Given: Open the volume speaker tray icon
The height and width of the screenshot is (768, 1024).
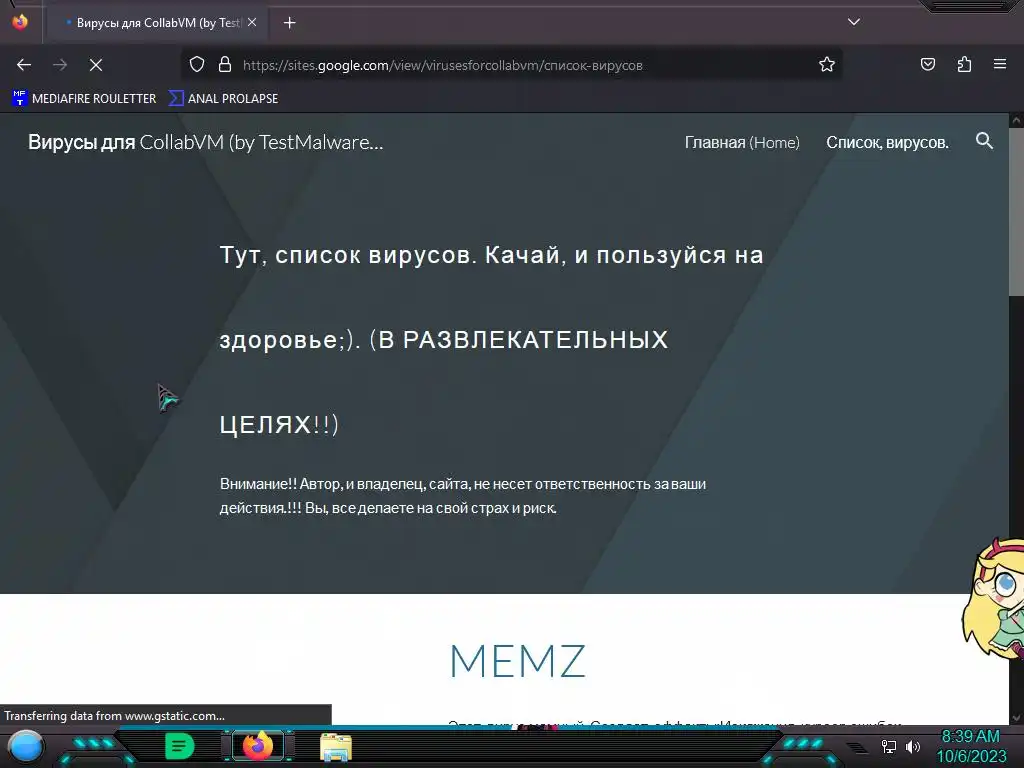Looking at the screenshot, I should 912,746.
